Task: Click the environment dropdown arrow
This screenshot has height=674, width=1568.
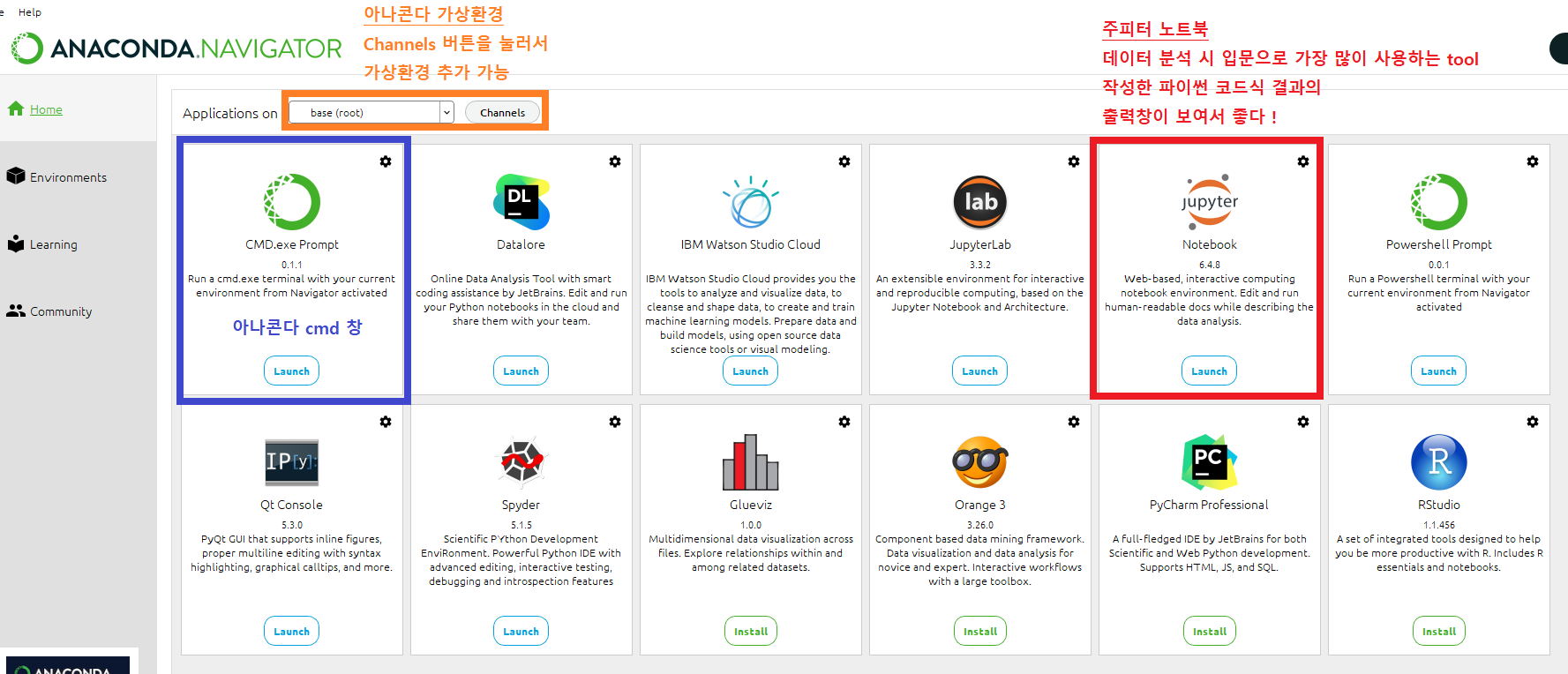Action: (x=446, y=112)
